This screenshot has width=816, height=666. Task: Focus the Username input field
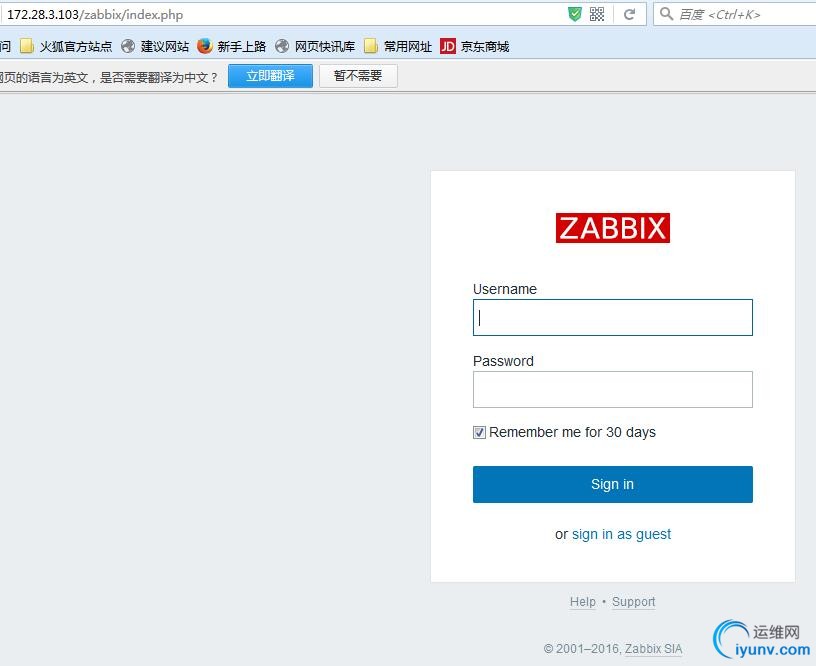613,317
